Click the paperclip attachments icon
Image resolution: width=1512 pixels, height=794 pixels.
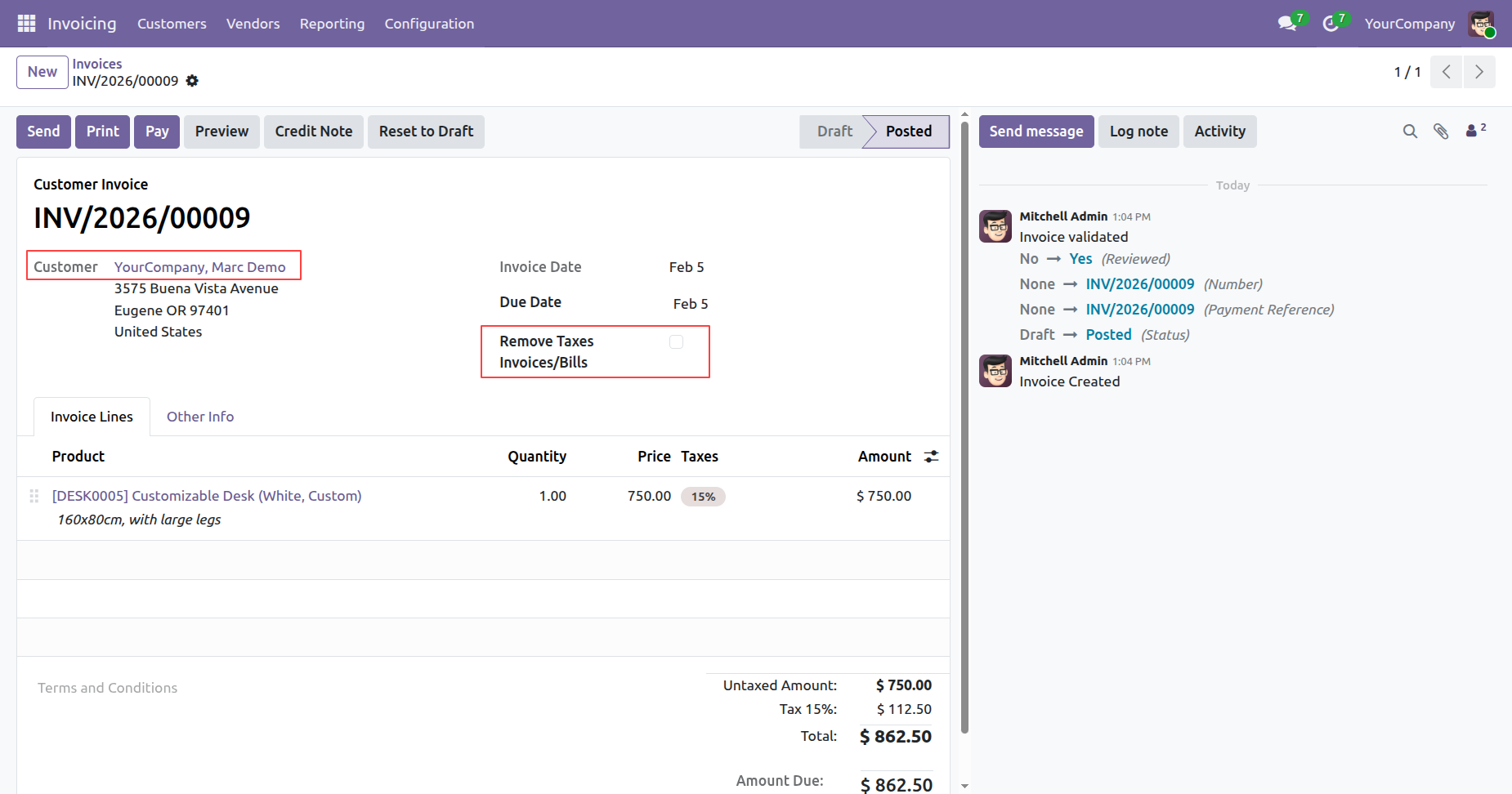(1441, 132)
